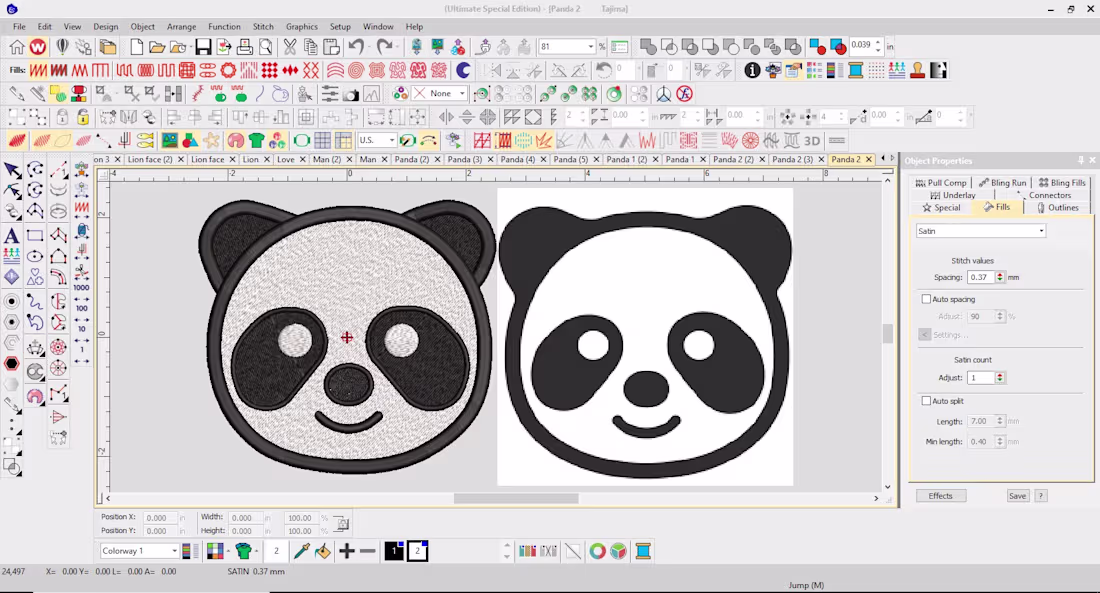The width and height of the screenshot is (1100, 593).
Task: Enable the Auto split checkbox
Action: [x=926, y=401]
